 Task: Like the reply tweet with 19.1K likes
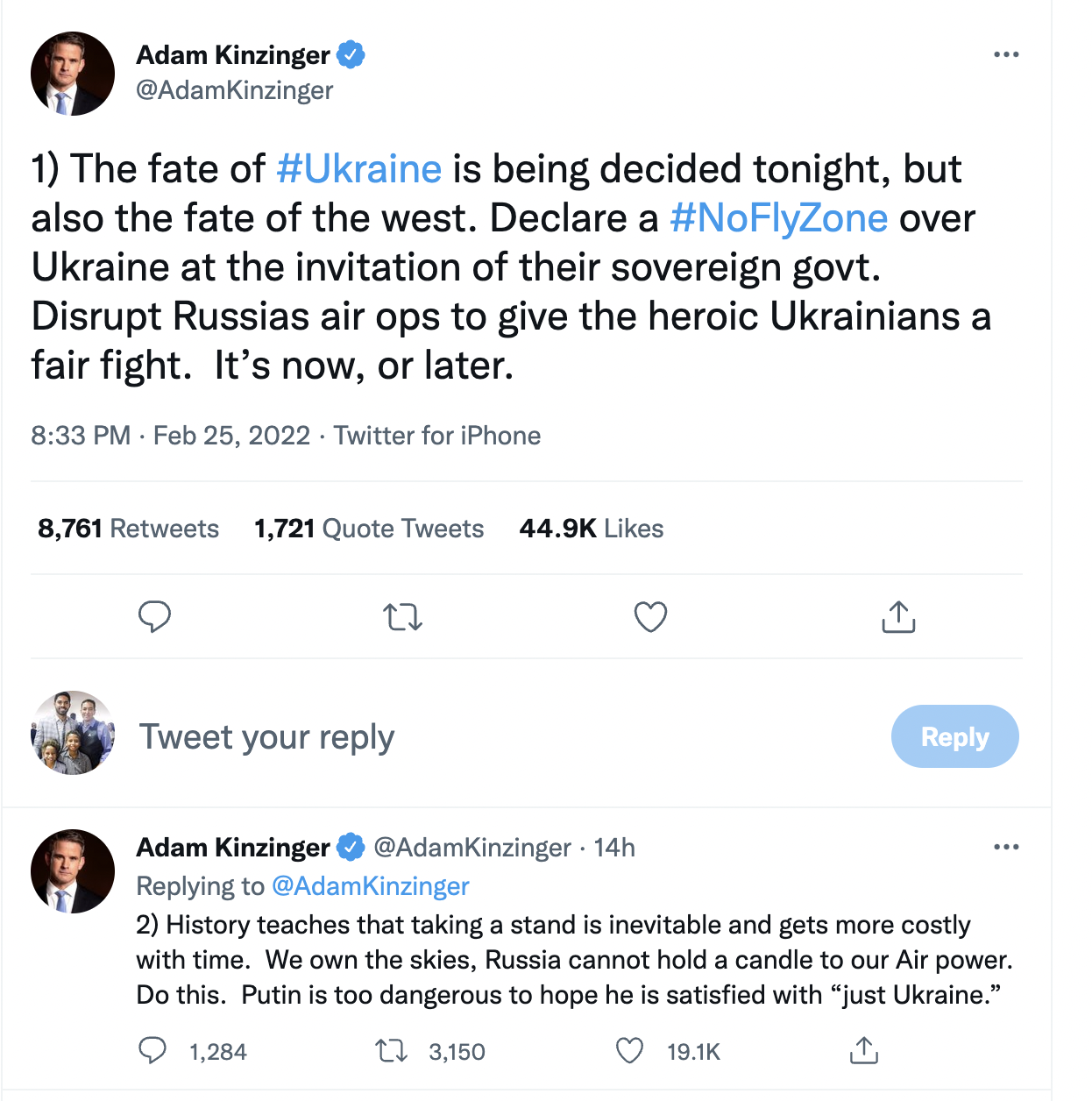(629, 1050)
